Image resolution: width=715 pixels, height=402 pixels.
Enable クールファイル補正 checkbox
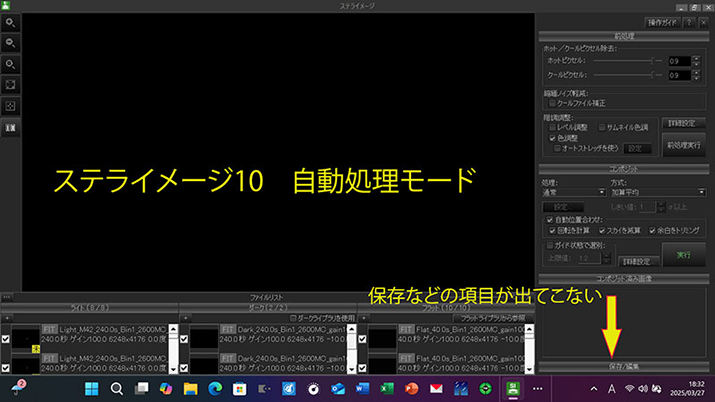tap(552, 103)
